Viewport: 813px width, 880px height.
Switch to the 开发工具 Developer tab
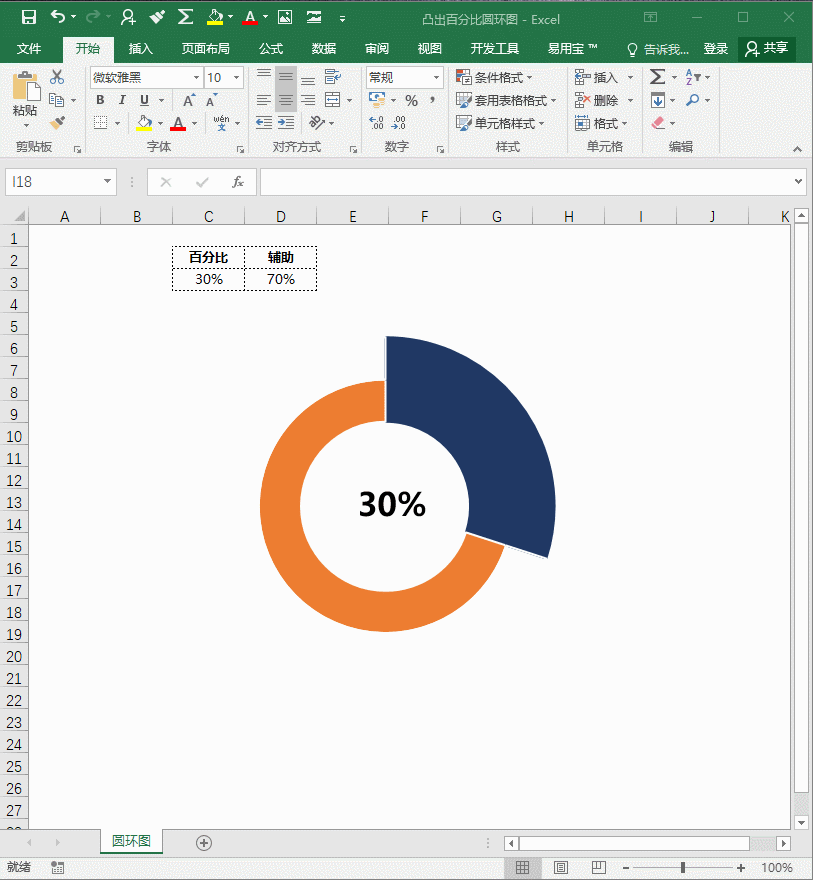click(x=495, y=49)
